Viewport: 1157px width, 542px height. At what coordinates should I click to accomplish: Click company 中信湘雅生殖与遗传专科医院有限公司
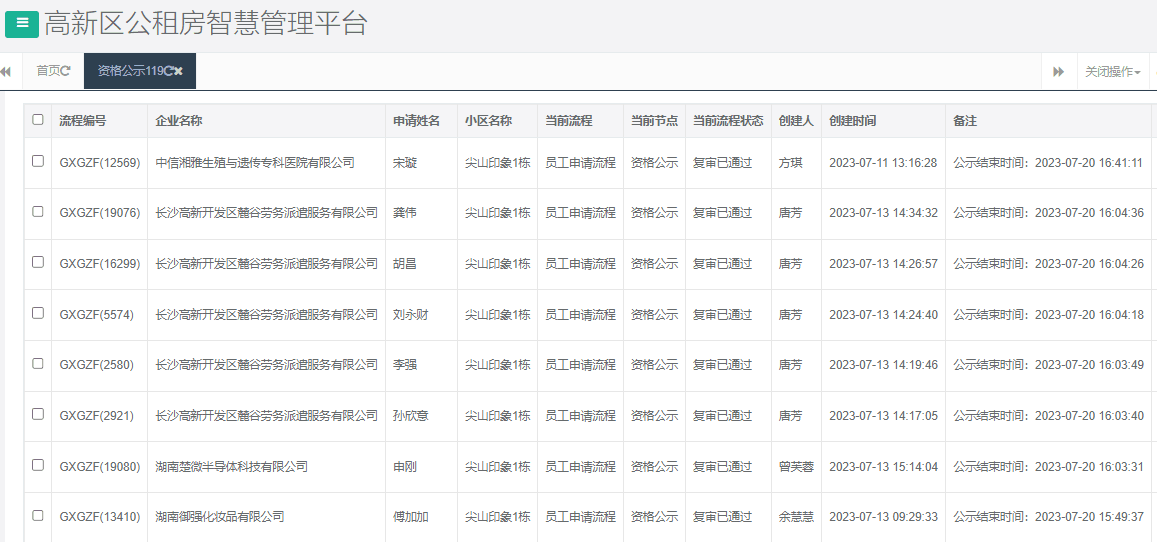click(x=255, y=162)
